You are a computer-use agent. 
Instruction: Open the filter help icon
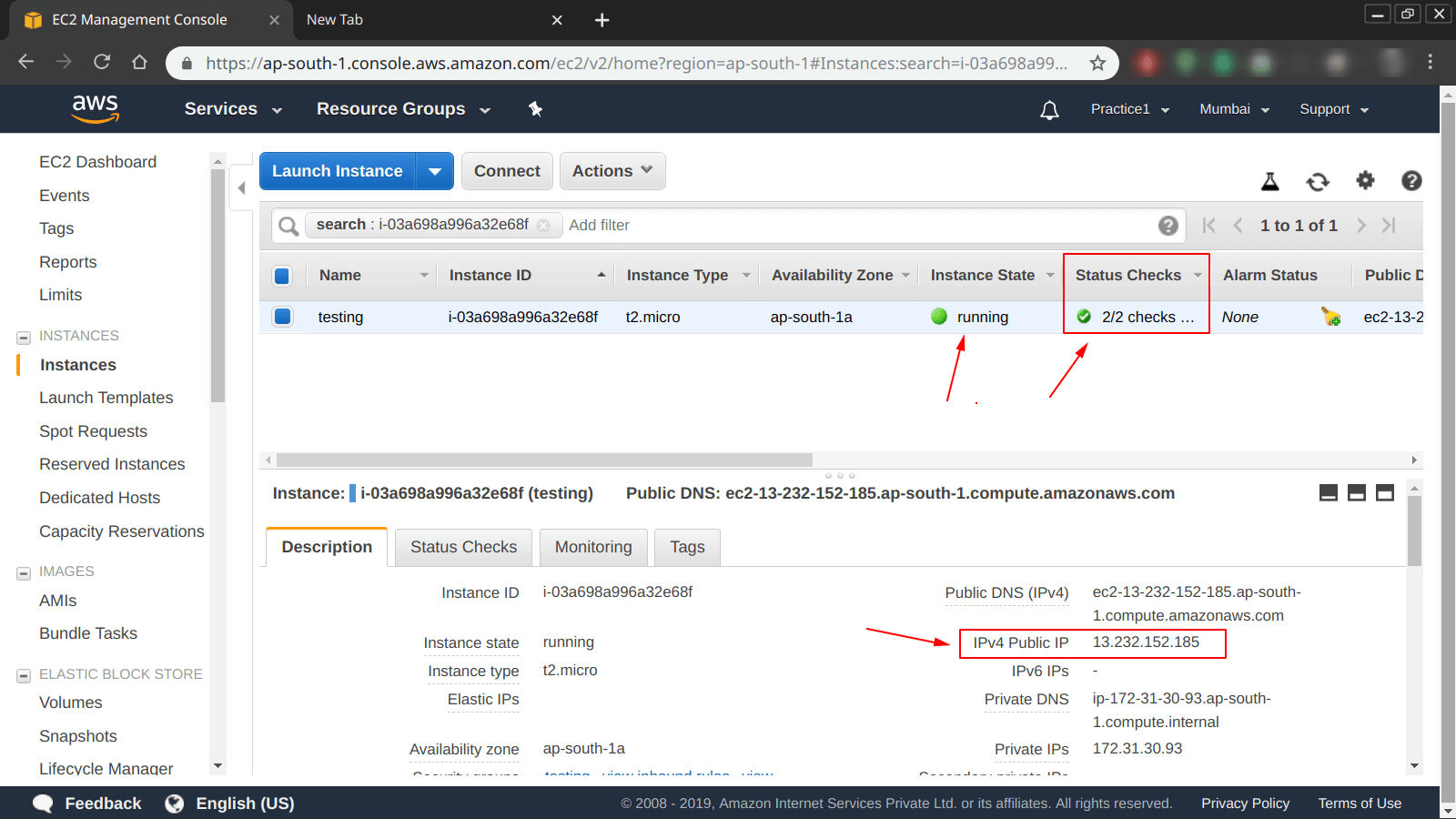click(x=1168, y=226)
